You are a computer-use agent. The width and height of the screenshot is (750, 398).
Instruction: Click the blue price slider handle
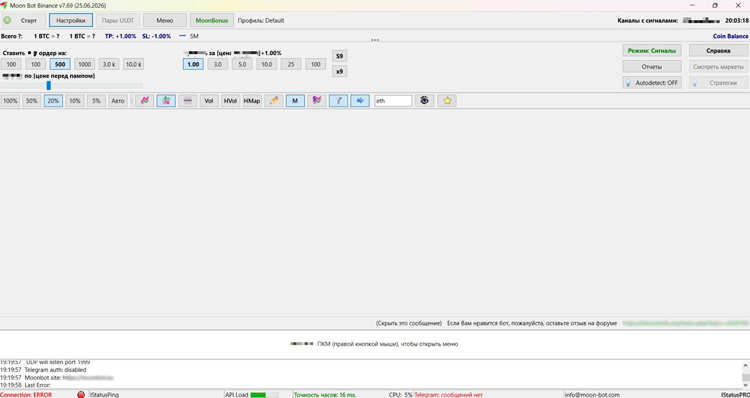49,86
